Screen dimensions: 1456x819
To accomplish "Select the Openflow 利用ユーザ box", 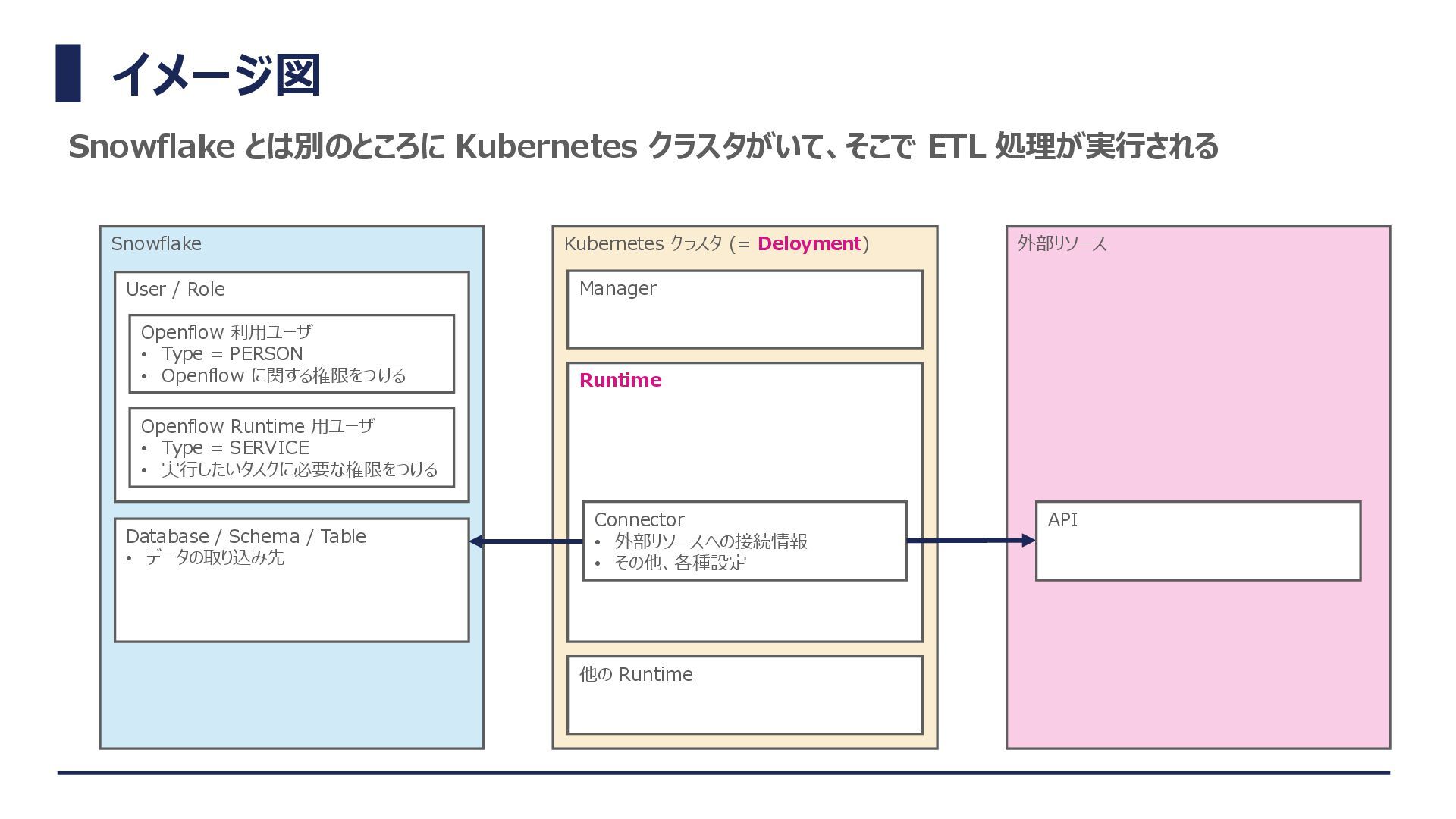I will pos(291,354).
